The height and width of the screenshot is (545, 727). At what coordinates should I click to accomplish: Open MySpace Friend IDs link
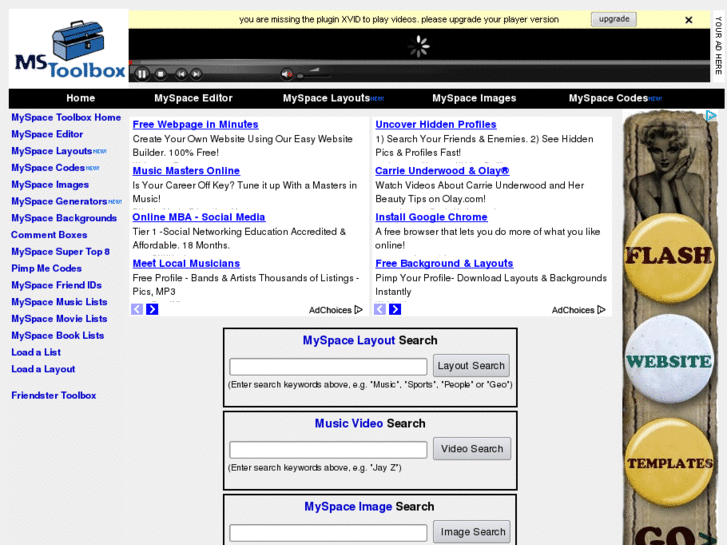(x=56, y=285)
